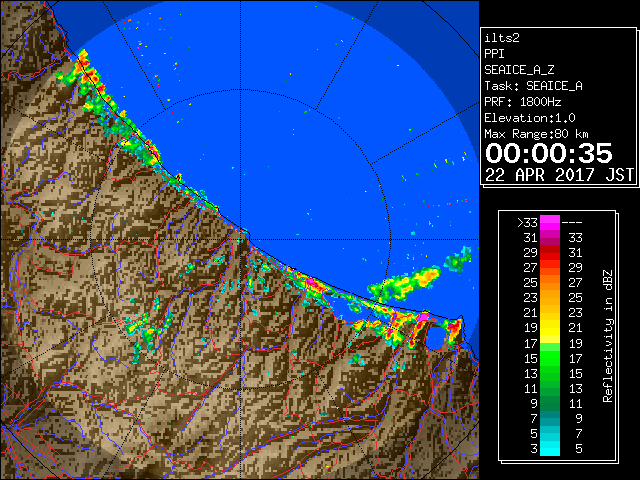The width and height of the screenshot is (640, 480).
Task: Click the yellow 19-21 dBZ legend swatch
Action: (x=550, y=328)
